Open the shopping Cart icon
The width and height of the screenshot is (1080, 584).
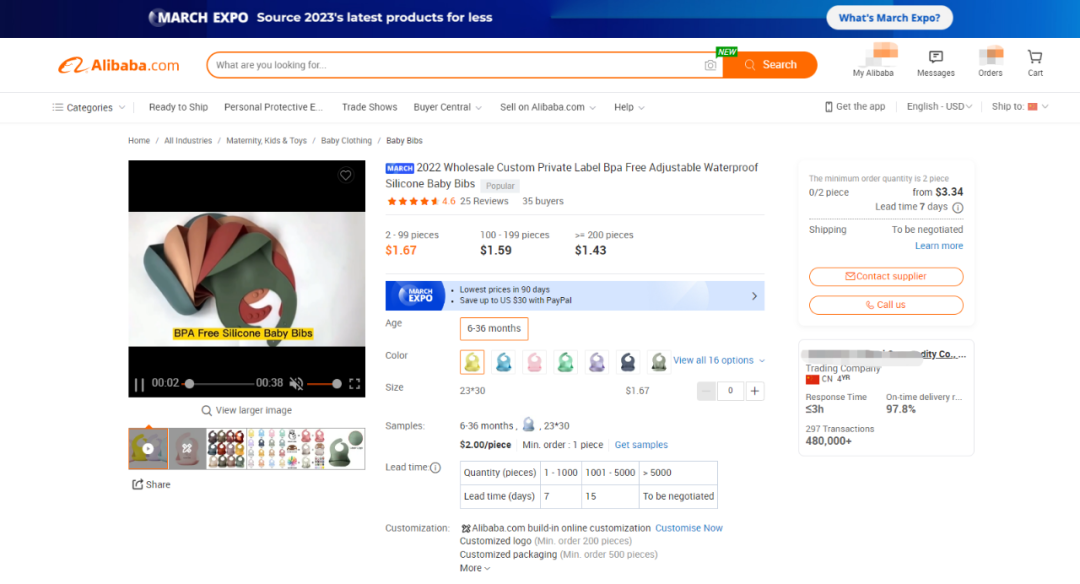(1035, 56)
